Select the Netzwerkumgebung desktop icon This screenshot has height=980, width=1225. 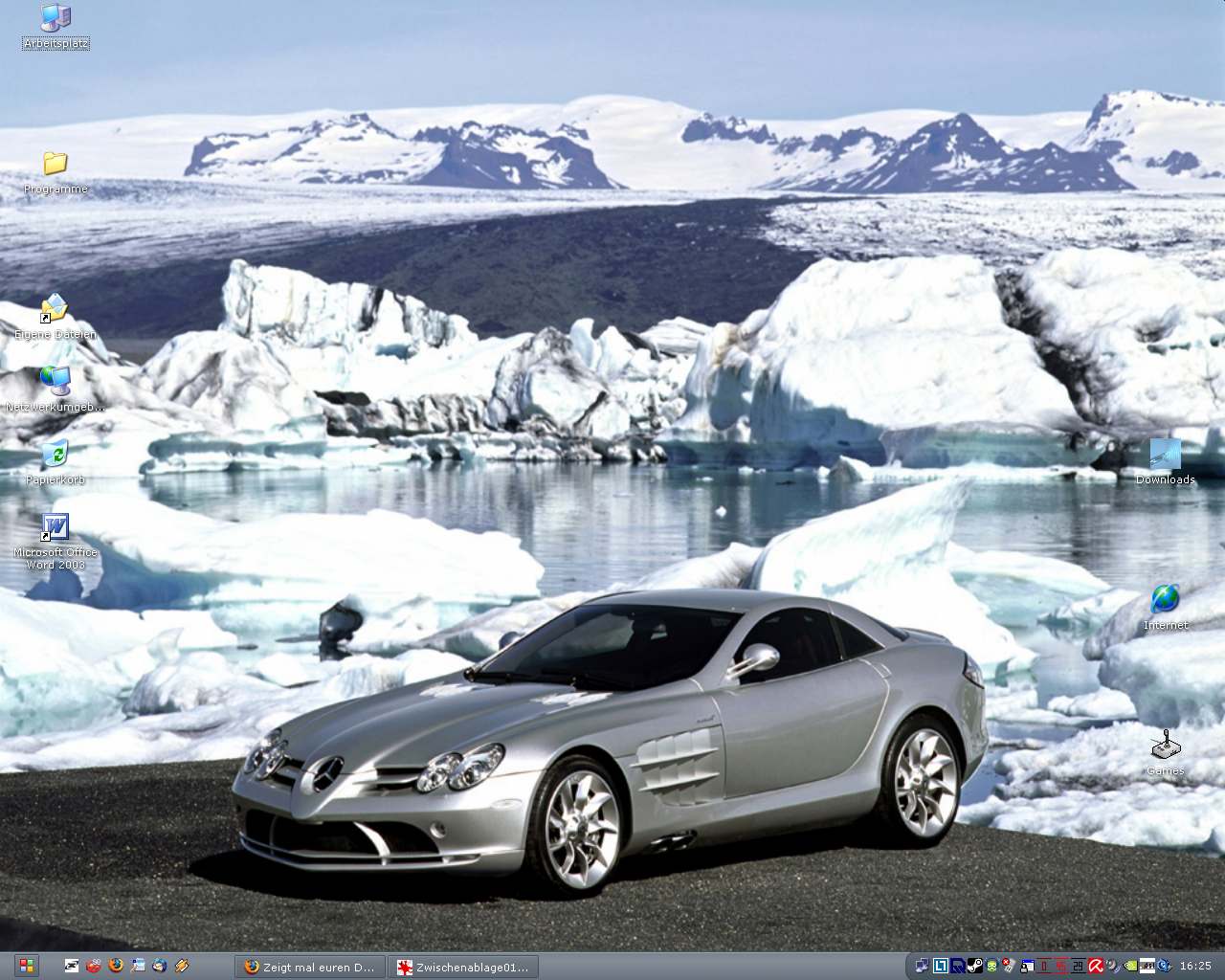[x=55, y=381]
